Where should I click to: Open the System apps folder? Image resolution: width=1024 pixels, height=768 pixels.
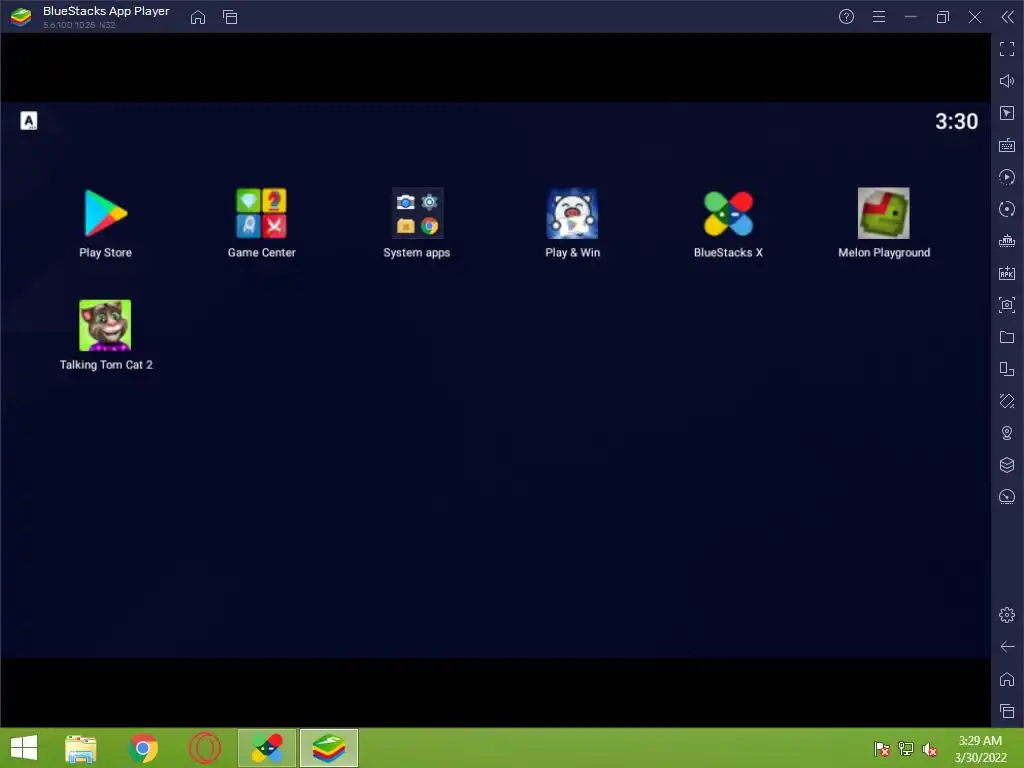[x=417, y=214]
